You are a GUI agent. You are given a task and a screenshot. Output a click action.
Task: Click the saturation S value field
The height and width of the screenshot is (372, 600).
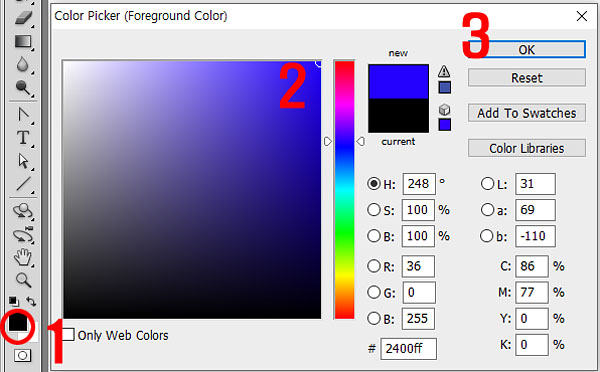tap(418, 210)
